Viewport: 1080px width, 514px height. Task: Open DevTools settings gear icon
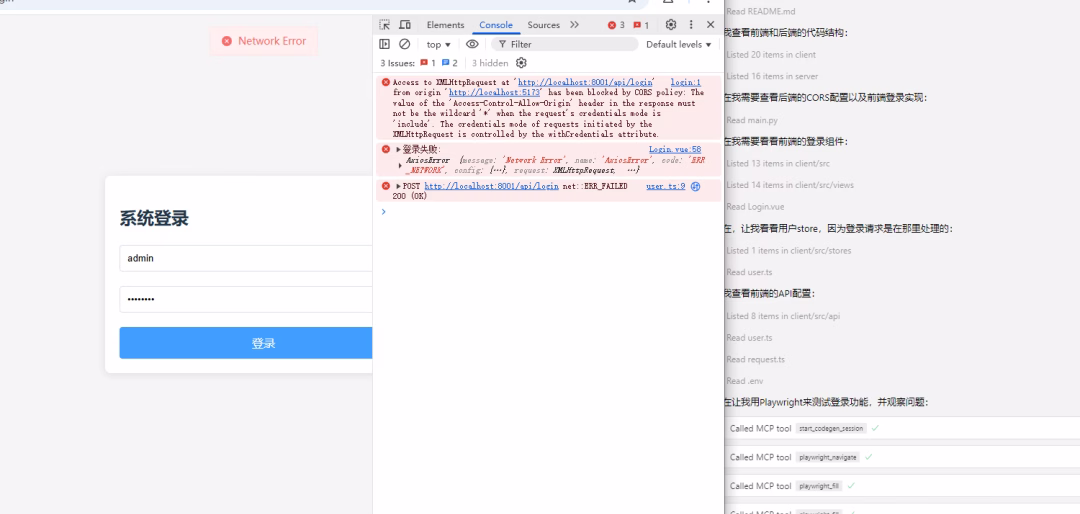pyautogui.click(x=671, y=25)
